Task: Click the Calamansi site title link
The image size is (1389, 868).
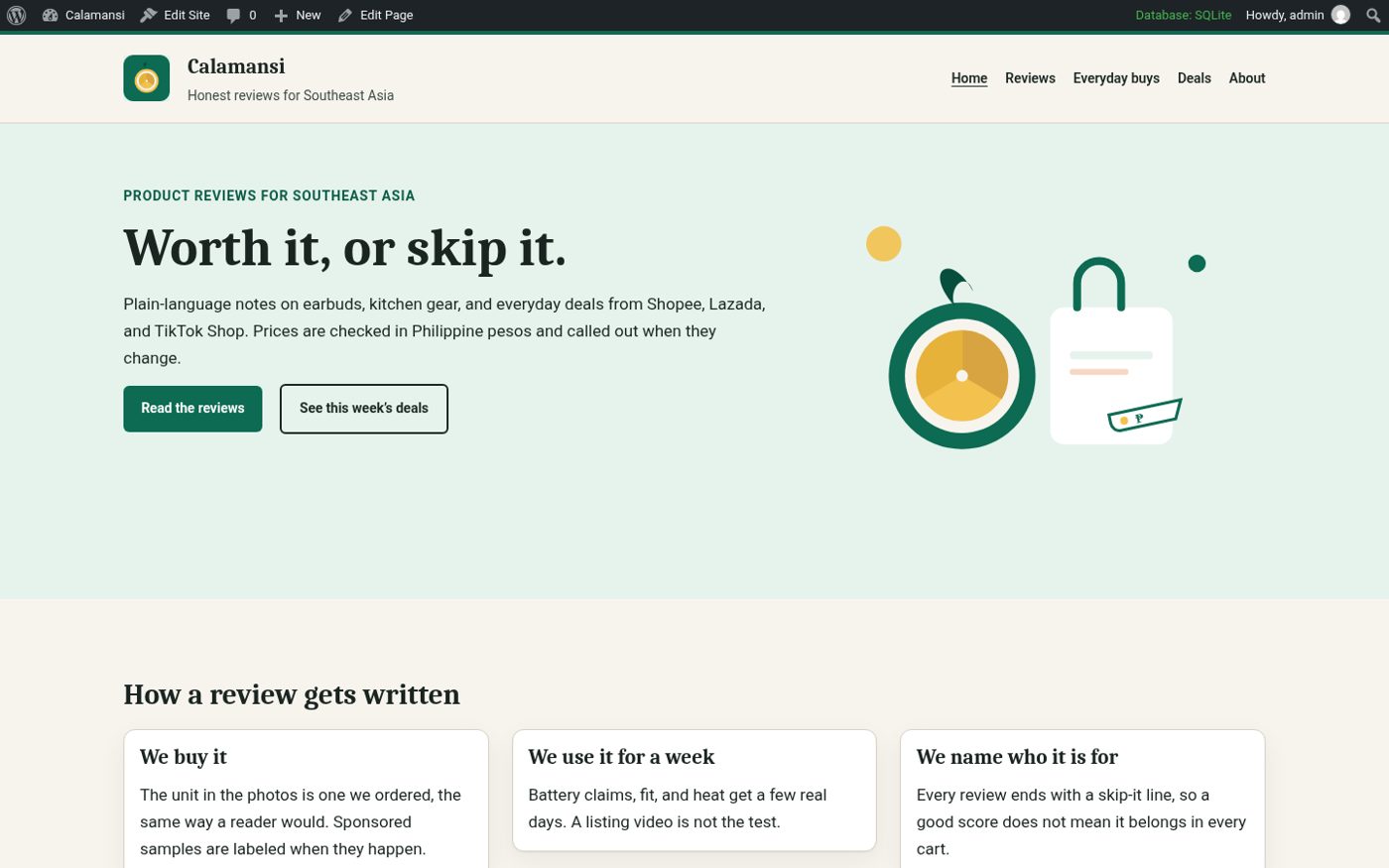Action: 236,66
